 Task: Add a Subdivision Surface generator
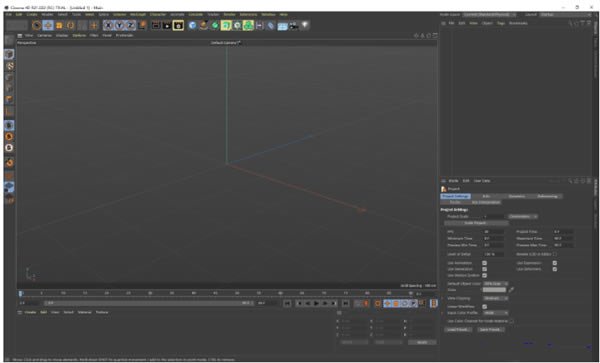[x=215, y=26]
